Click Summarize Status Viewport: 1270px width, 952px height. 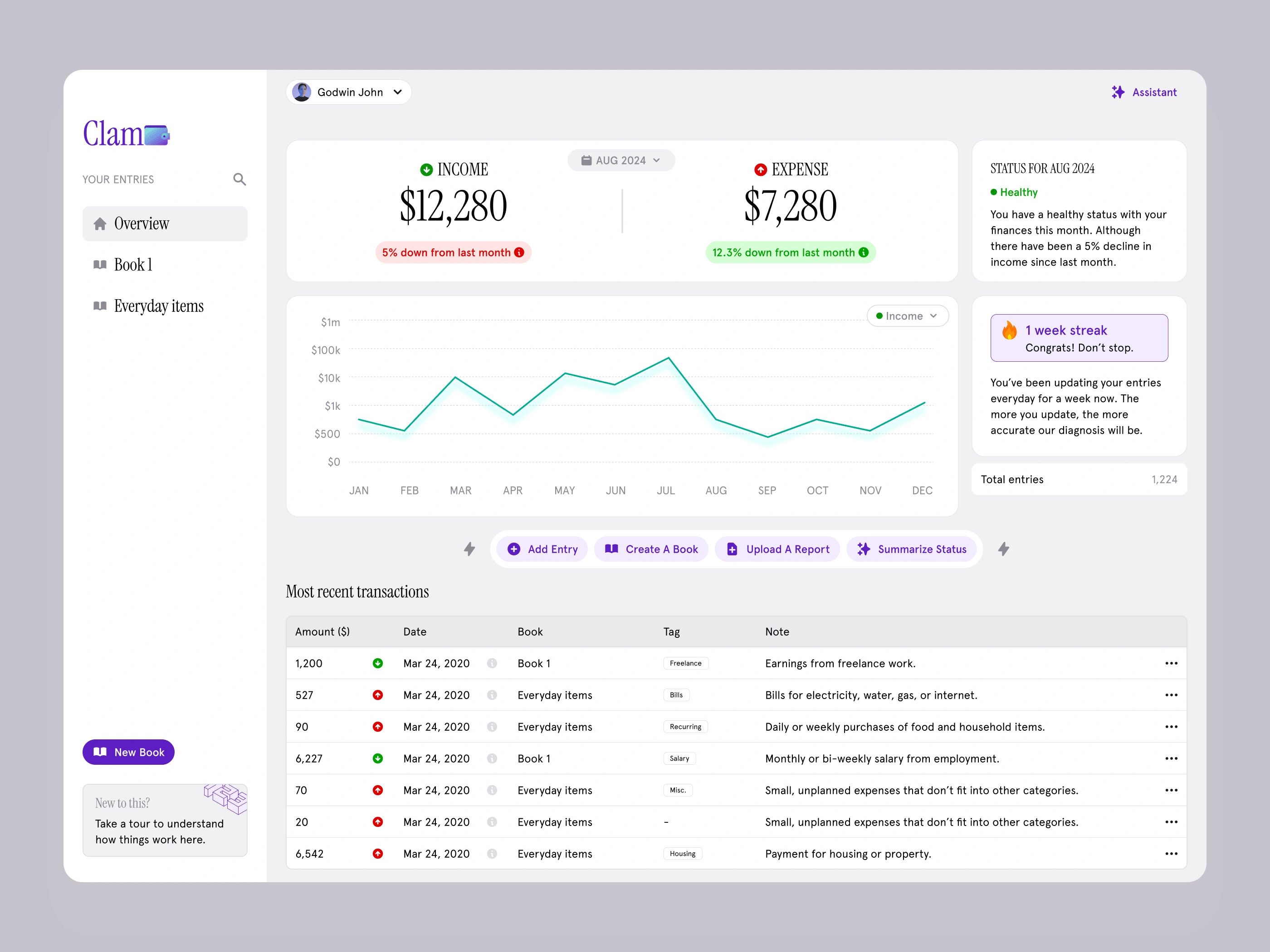point(912,549)
